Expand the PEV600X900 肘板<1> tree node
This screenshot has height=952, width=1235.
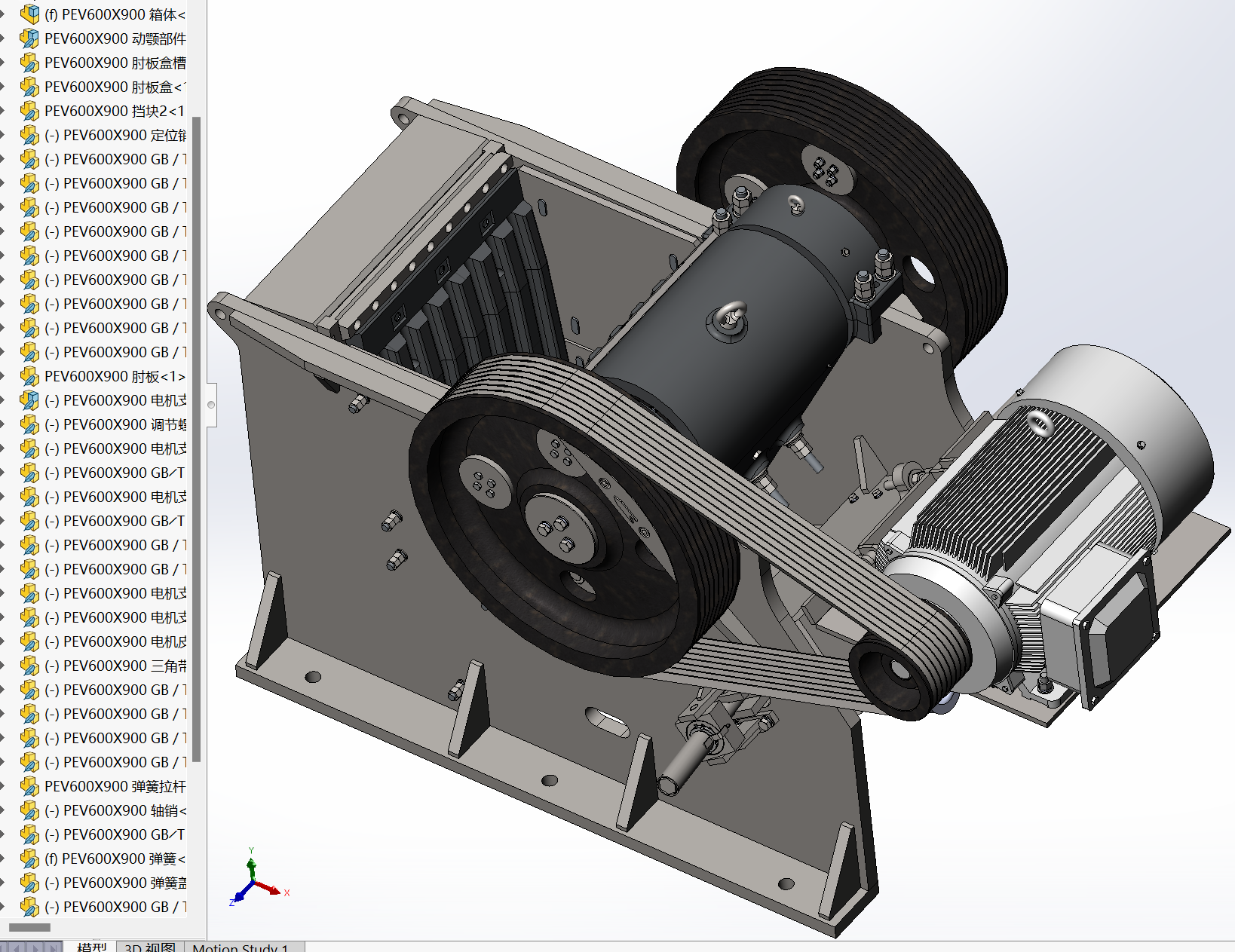[4, 376]
